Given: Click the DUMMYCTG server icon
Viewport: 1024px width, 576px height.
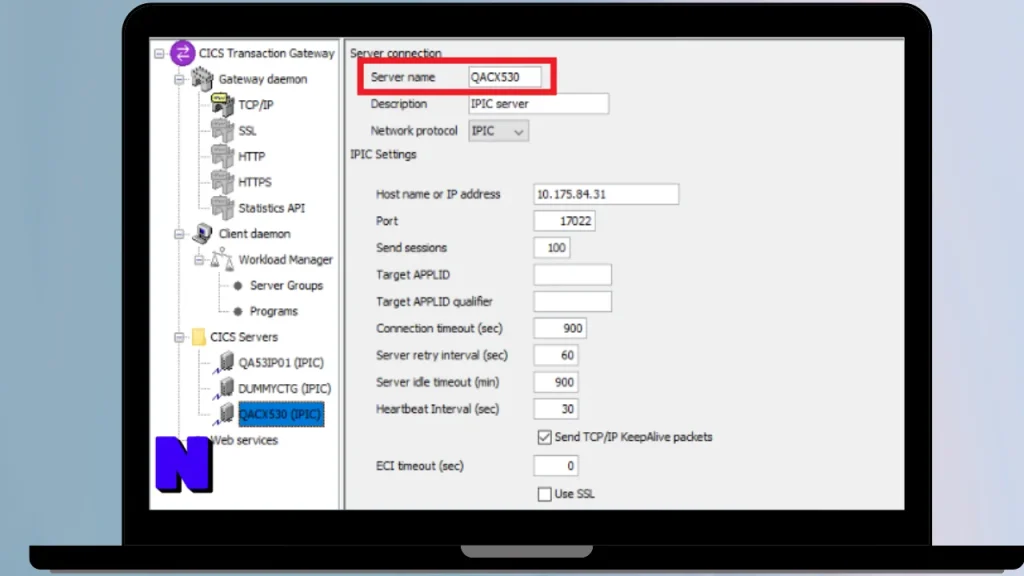Looking at the screenshot, I should tap(223, 389).
